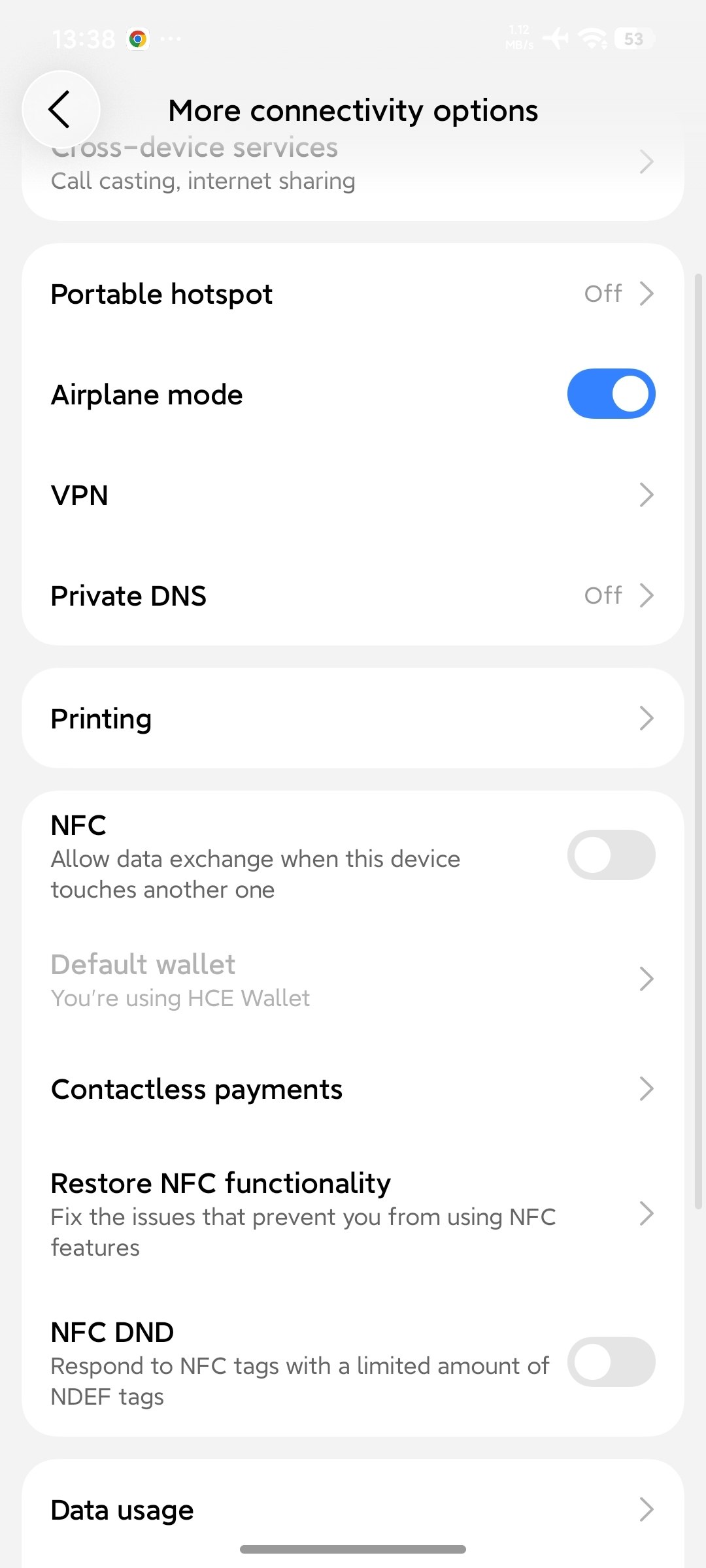Open Contactless payments settings

[353, 1089]
